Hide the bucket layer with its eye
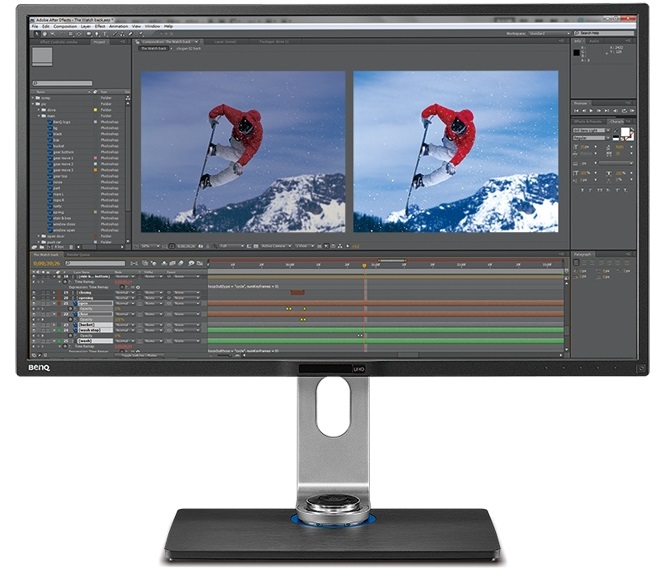 tap(34, 325)
